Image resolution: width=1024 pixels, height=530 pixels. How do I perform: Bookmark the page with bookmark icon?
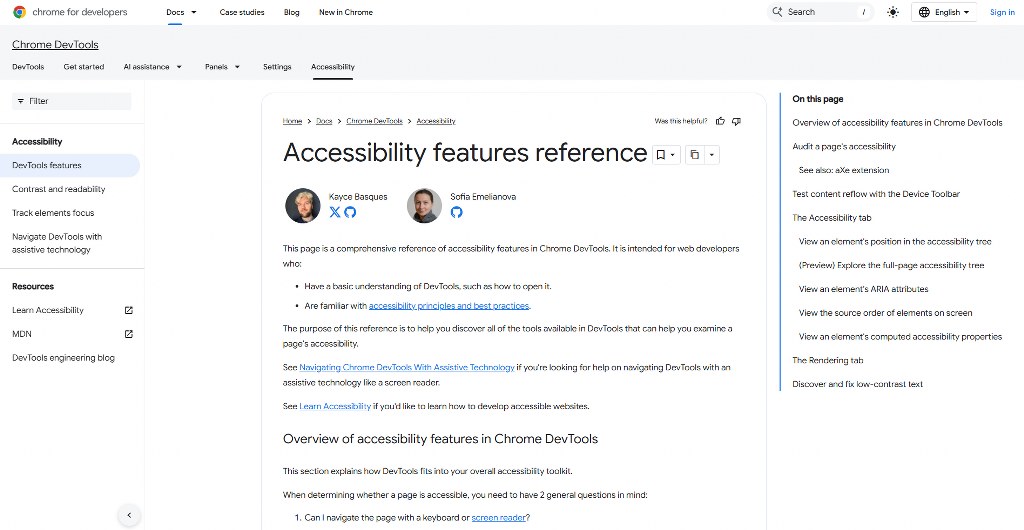click(x=660, y=155)
